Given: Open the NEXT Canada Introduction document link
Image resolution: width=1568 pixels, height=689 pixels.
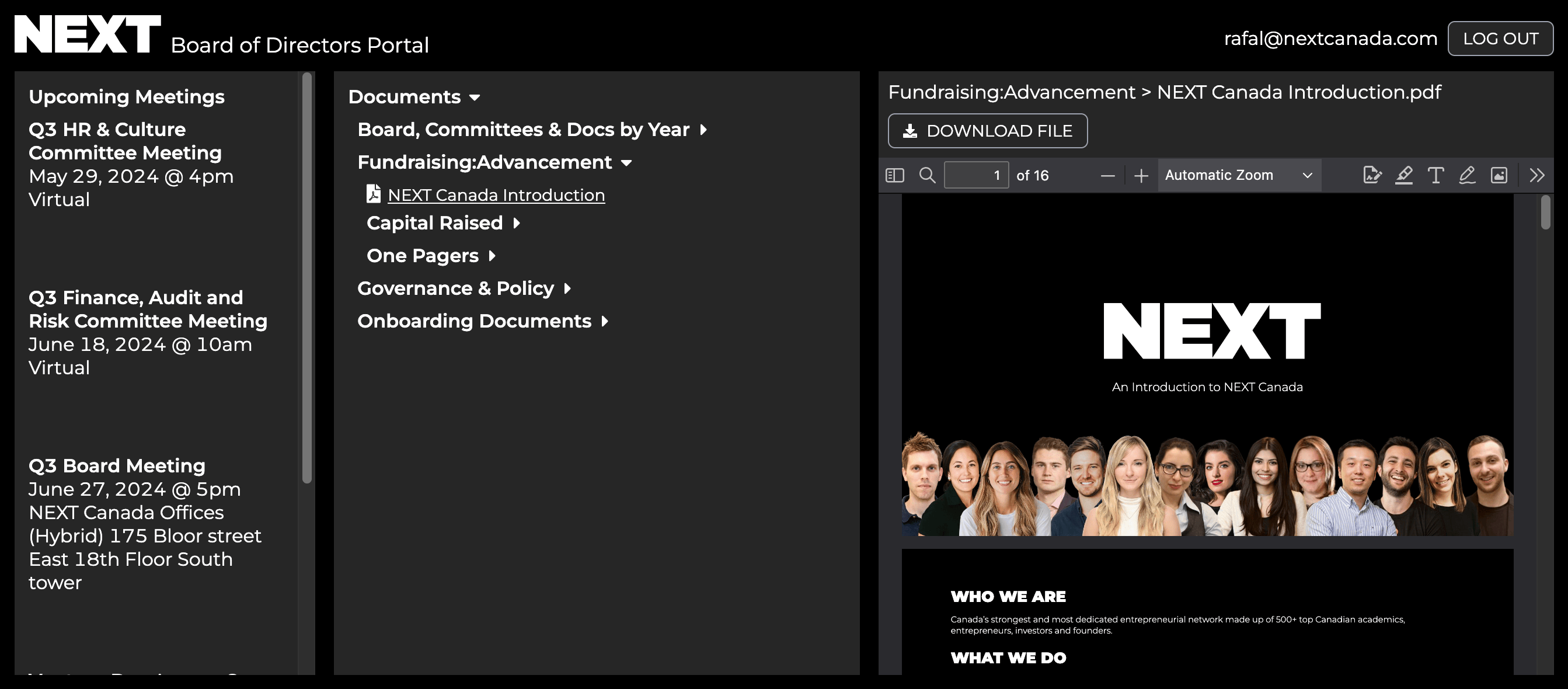Looking at the screenshot, I should (496, 196).
